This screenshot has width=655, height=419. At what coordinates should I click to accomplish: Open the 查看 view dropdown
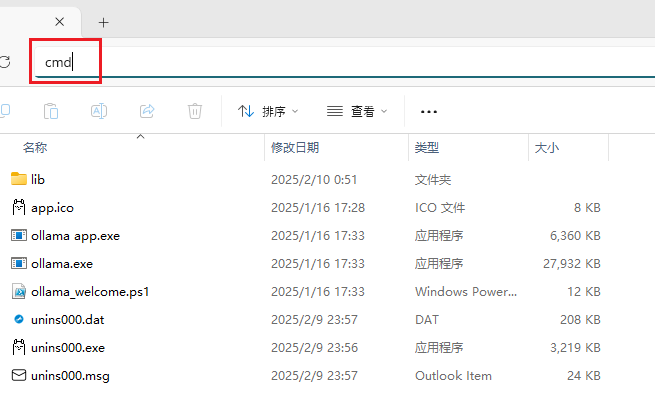point(357,112)
